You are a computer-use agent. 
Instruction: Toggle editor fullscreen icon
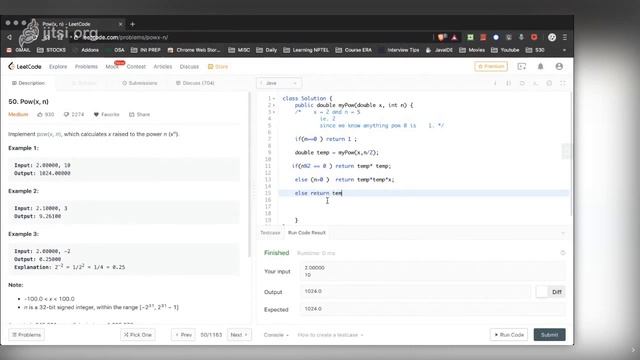[563, 83]
